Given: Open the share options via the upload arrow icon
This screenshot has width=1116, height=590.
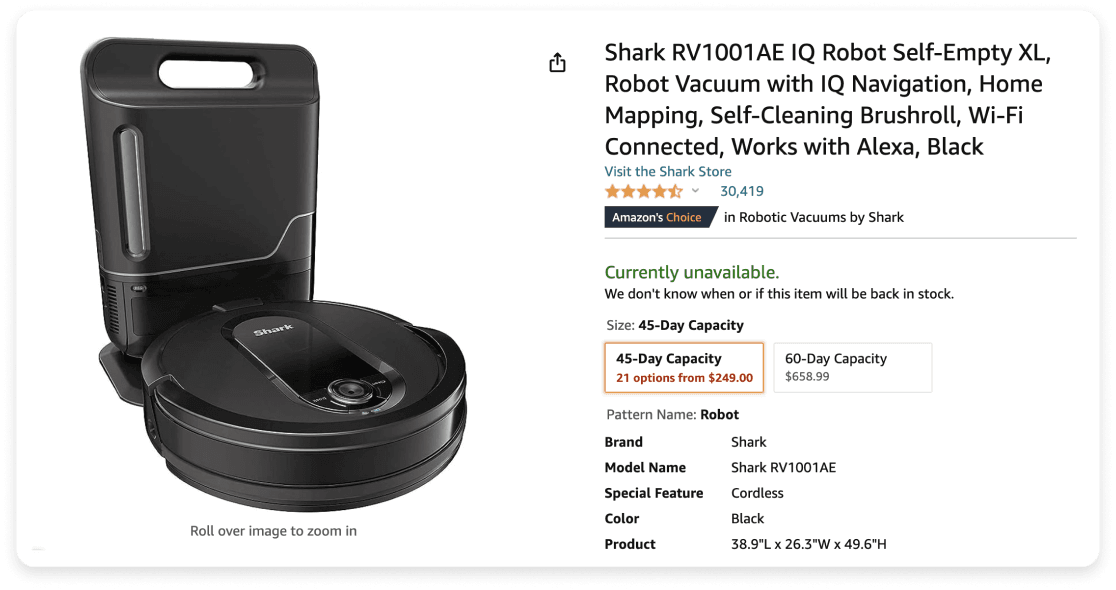Looking at the screenshot, I should point(557,62).
